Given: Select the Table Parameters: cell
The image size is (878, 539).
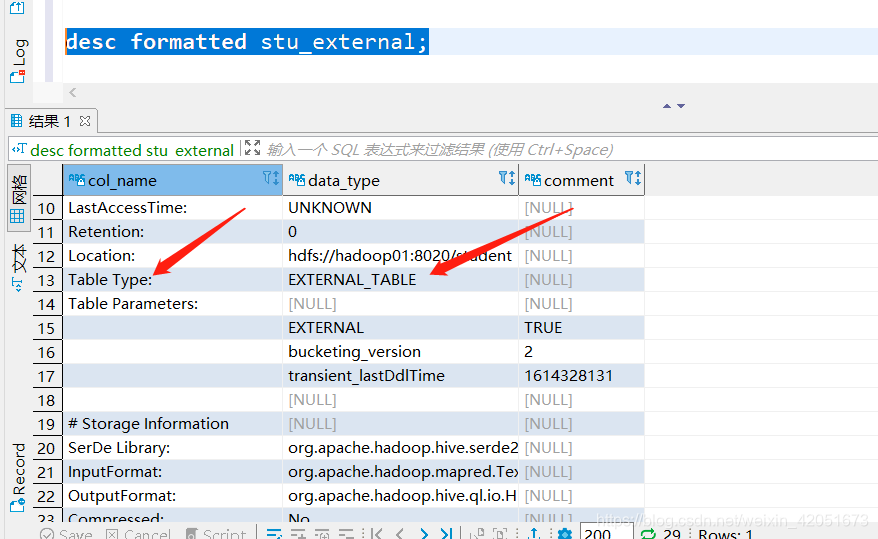Looking at the screenshot, I should point(172,304).
